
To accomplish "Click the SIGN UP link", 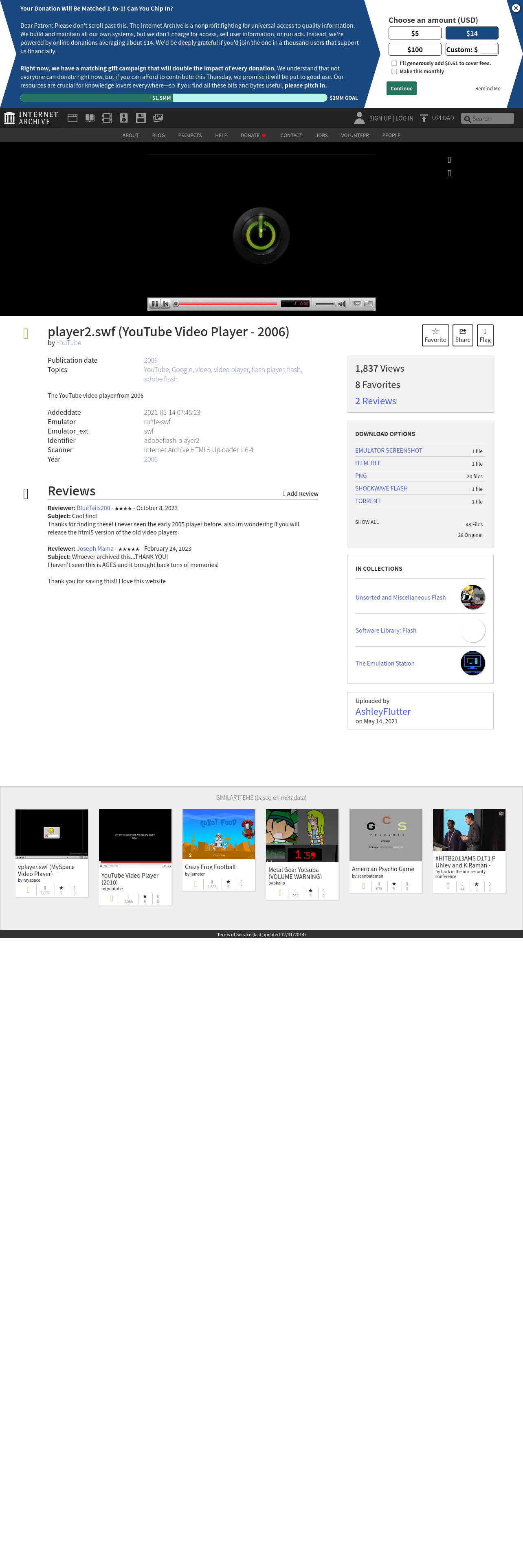I will 380,119.
